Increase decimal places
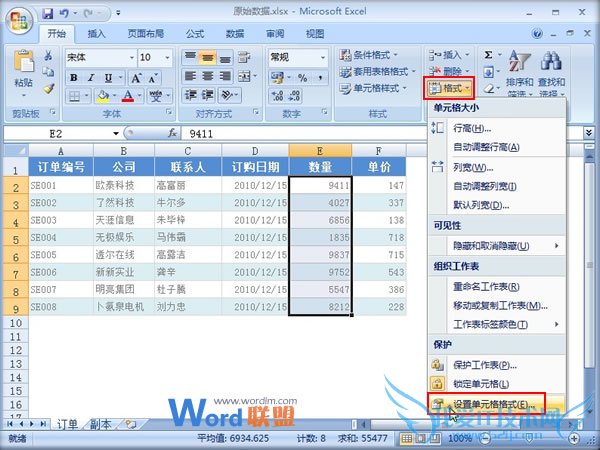This screenshot has height=450, width=600. [x=277, y=96]
